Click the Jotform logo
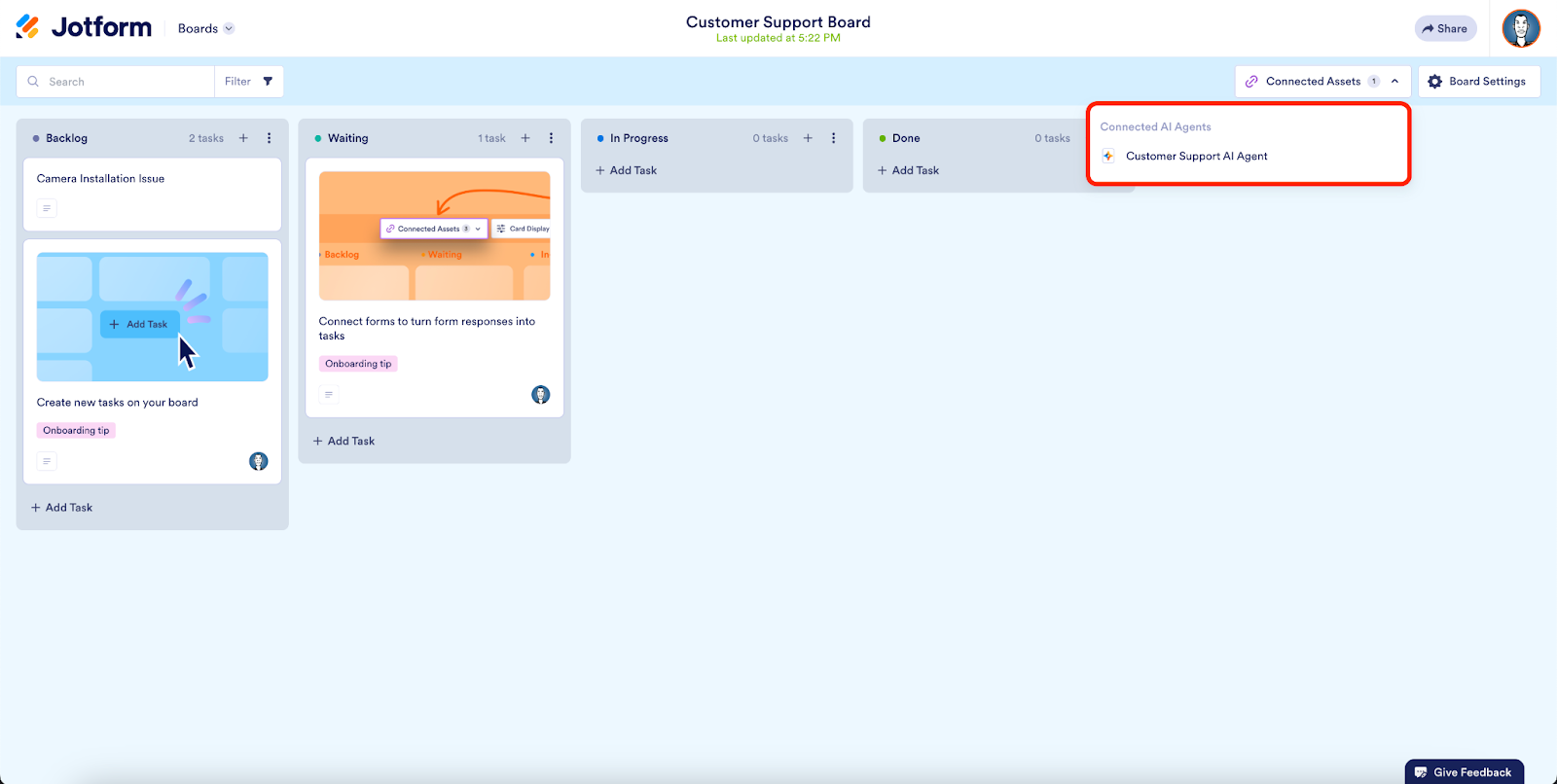The image size is (1557, 784). 84,27
